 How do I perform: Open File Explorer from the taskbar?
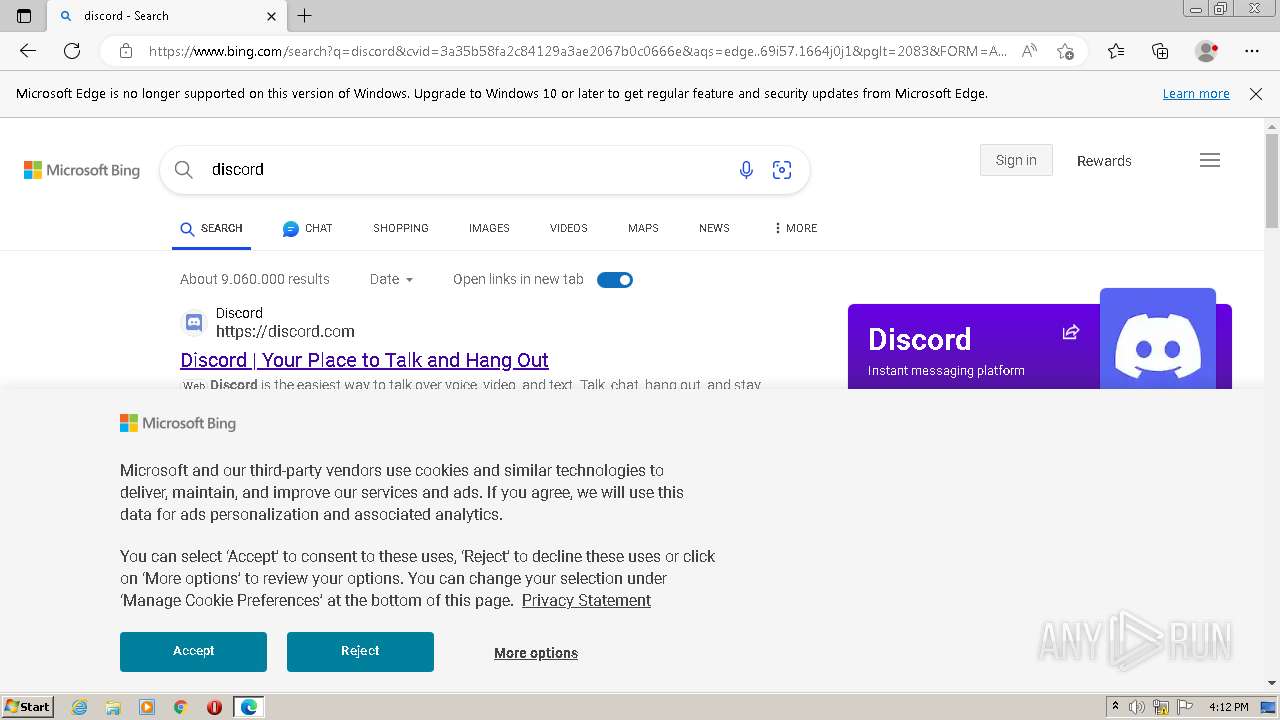pyautogui.click(x=113, y=707)
